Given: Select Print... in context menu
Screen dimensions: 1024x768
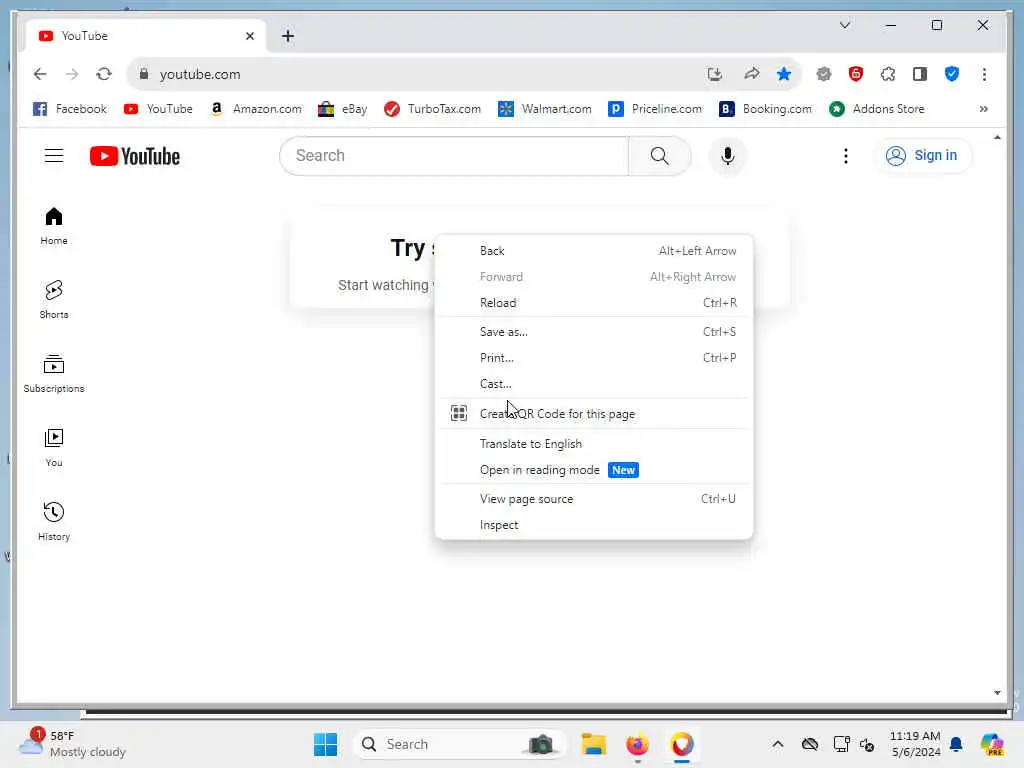Looking at the screenshot, I should pyautogui.click(x=594, y=358).
